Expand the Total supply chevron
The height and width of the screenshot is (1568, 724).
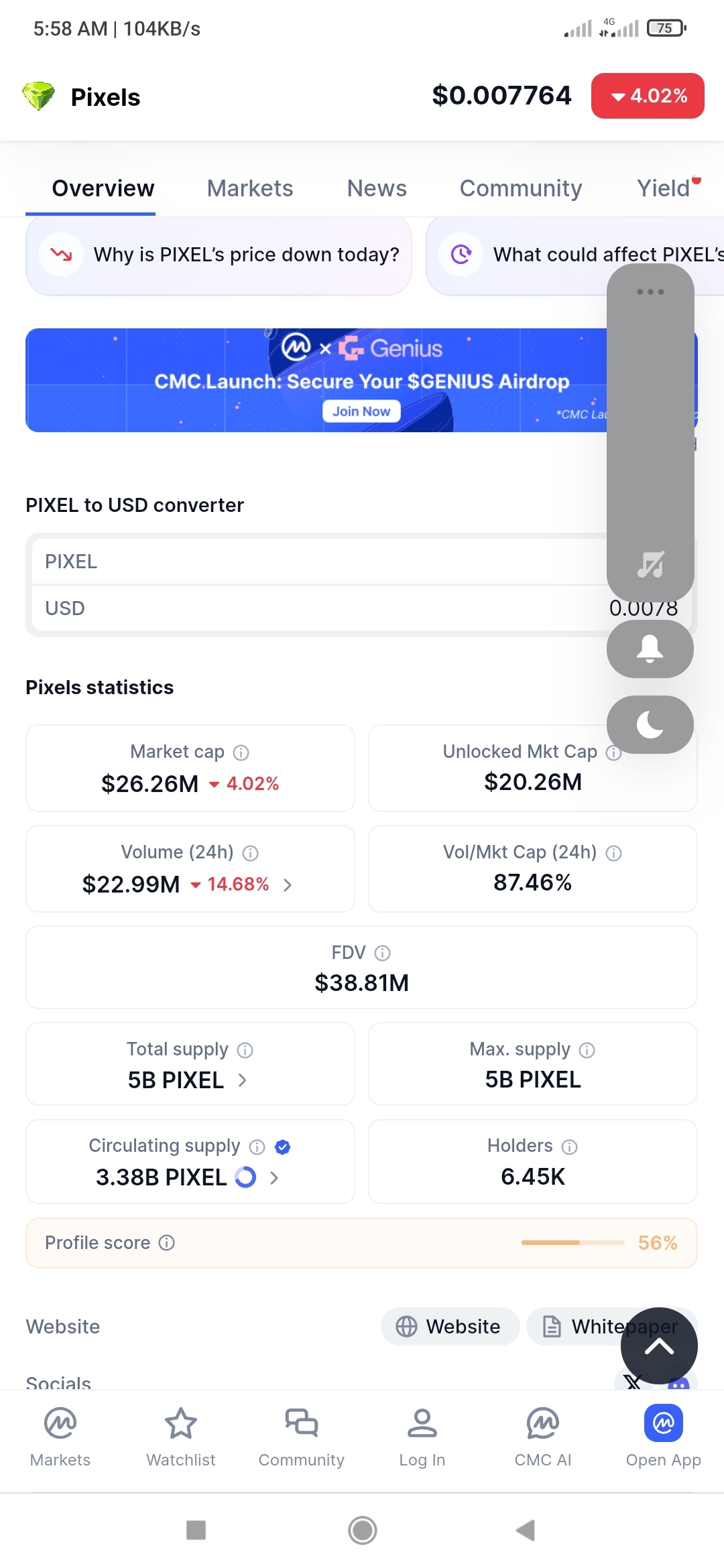[x=243, y=1080]
